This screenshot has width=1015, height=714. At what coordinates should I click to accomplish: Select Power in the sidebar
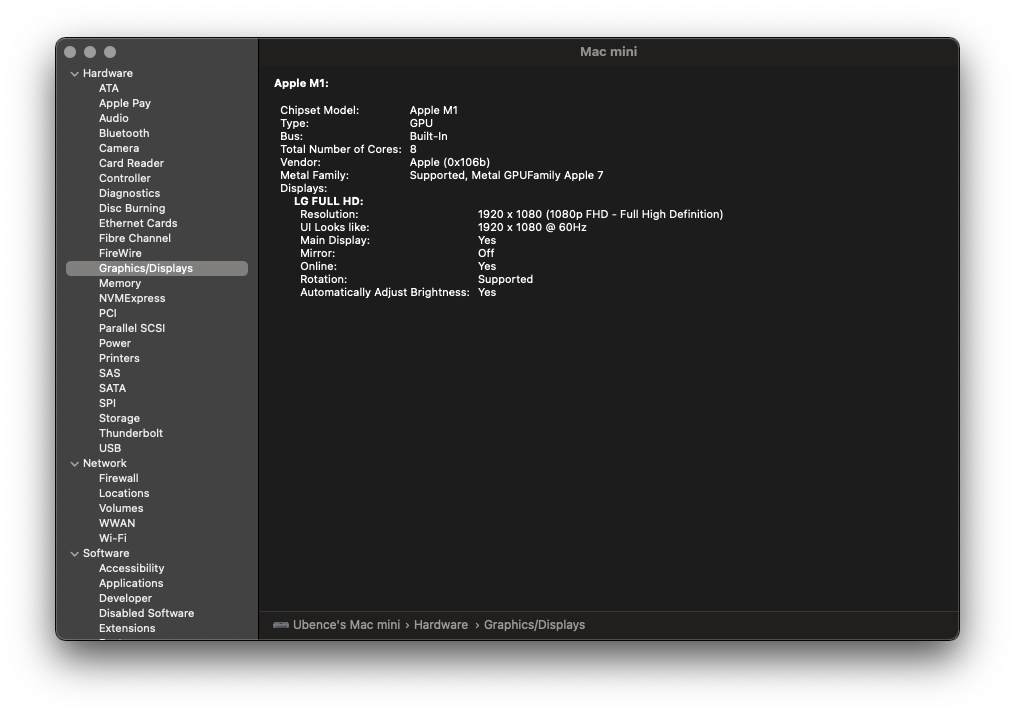115,343
